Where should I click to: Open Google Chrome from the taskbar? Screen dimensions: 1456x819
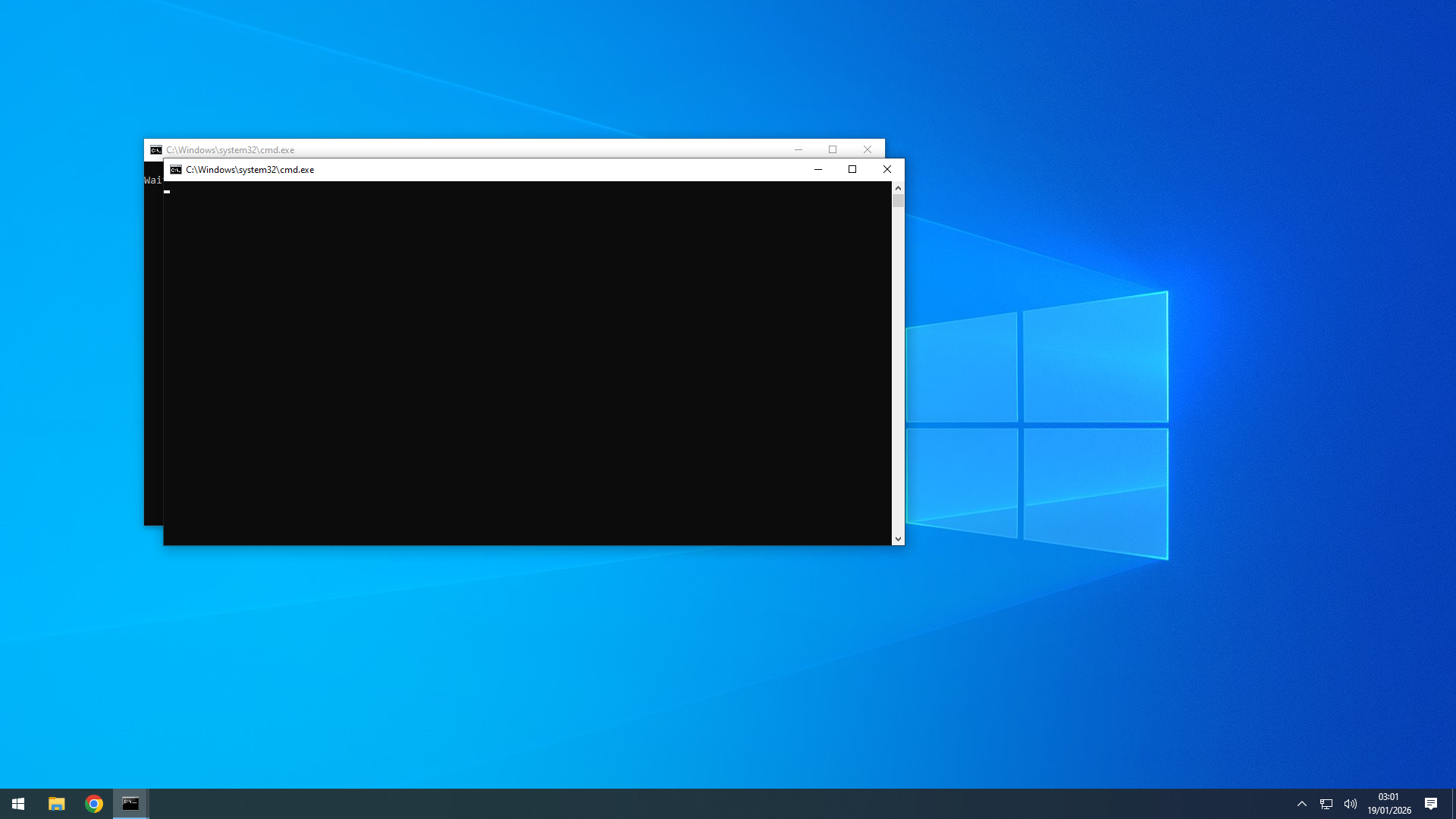coord(93,803)
